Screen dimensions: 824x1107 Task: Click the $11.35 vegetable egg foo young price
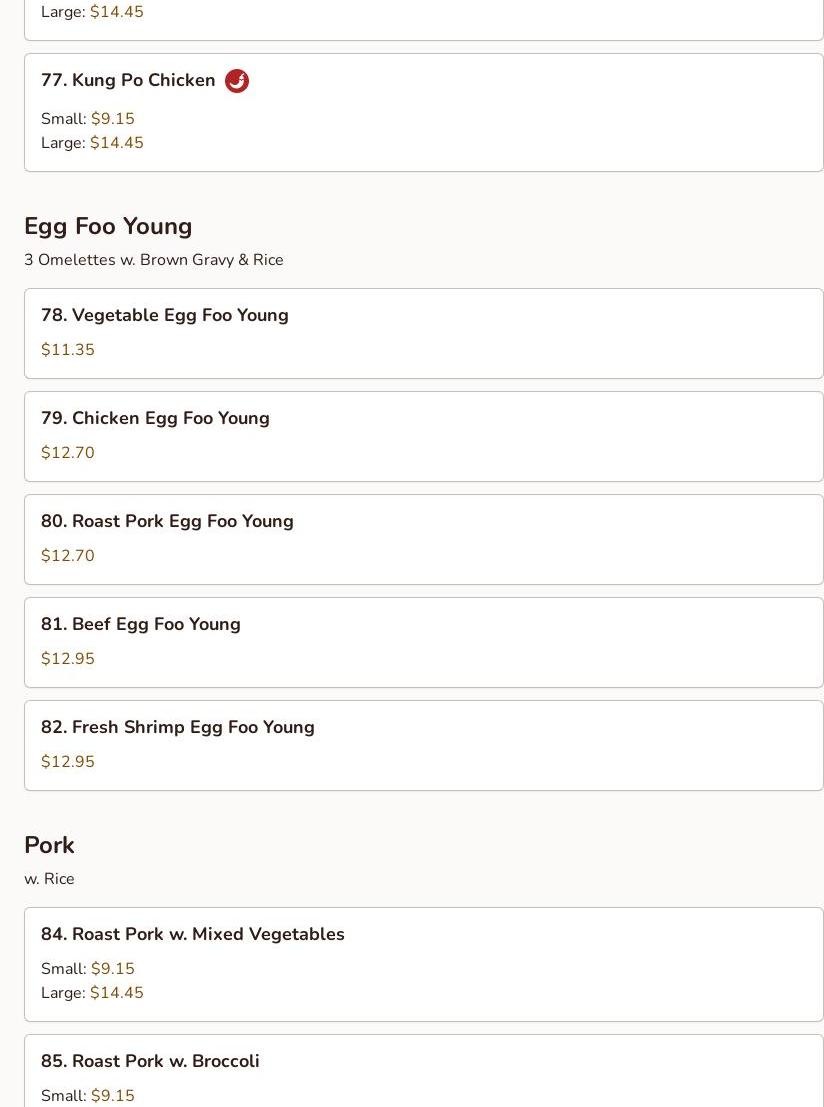(x=68, y=350)
